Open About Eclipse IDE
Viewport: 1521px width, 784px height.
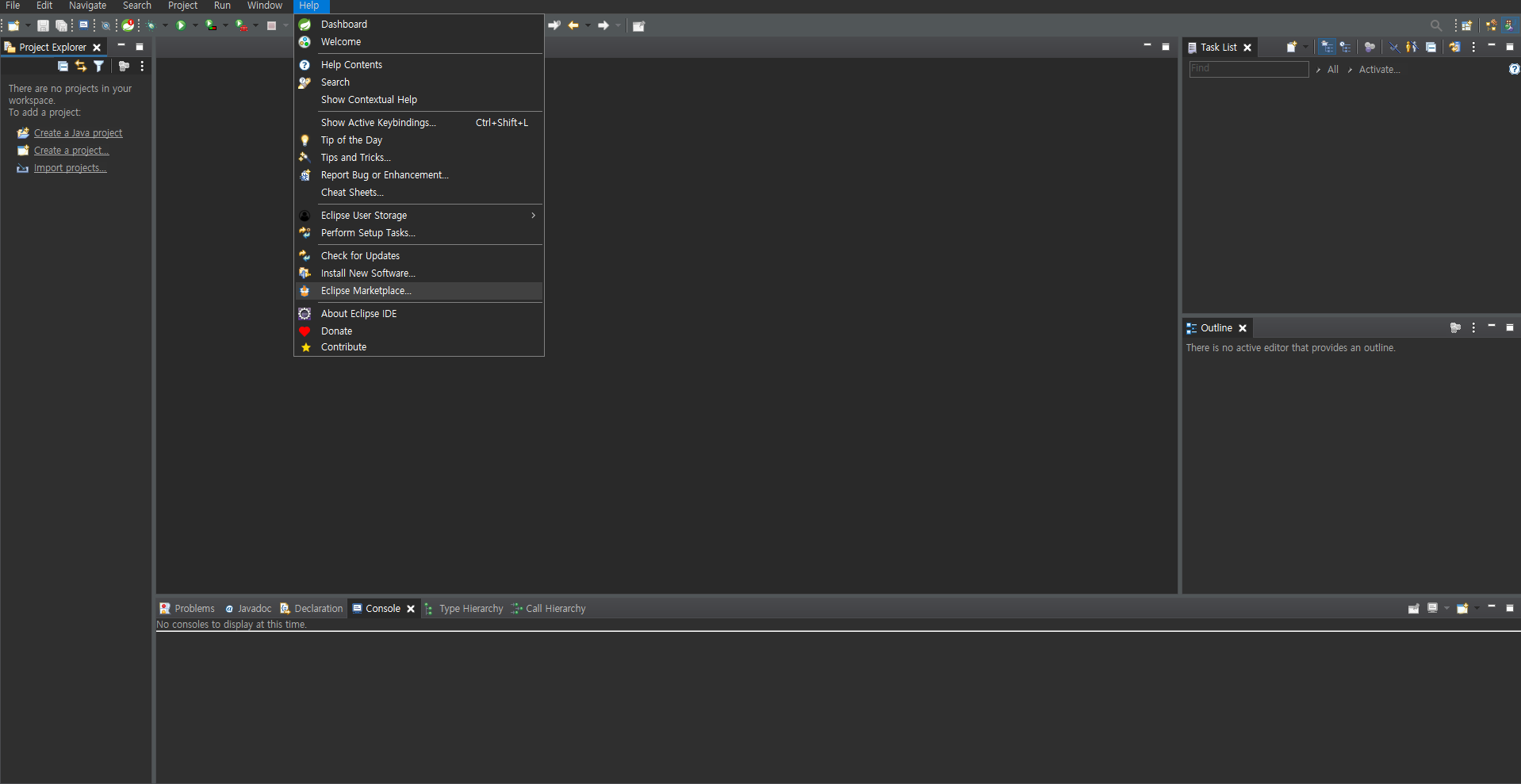click(x=419, y=314)
